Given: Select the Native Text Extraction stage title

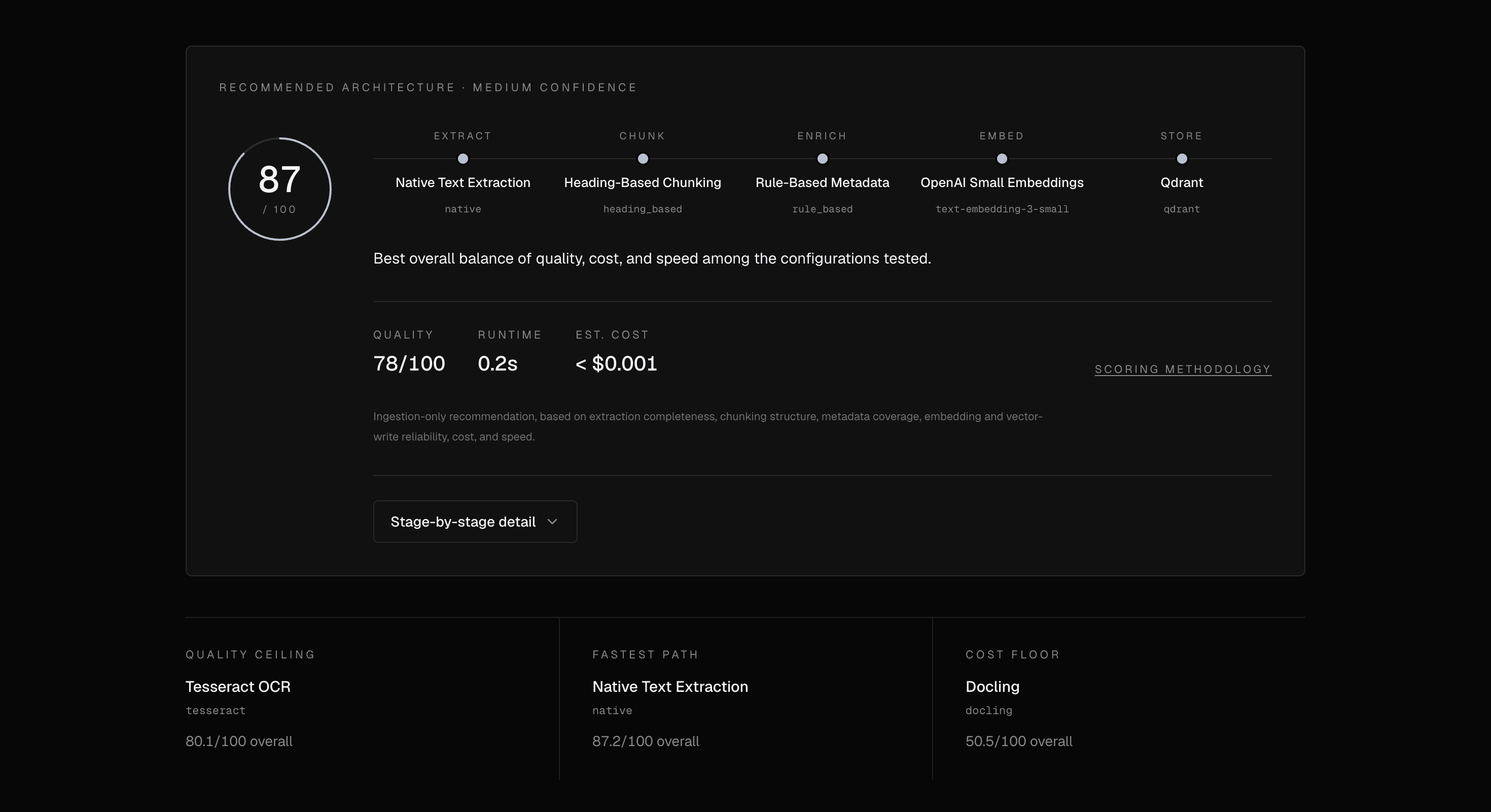Looking at the screenshot, I should [x=463, y=183].
